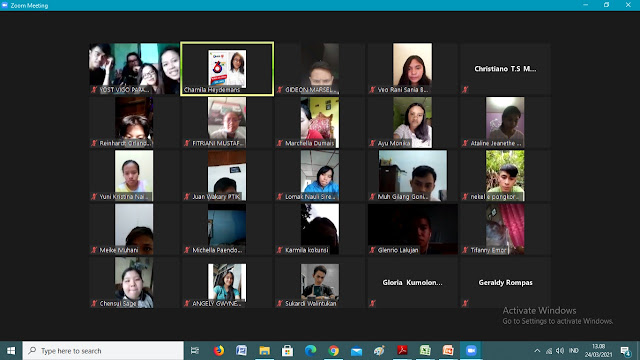640x360 pixels.
Task: Open Microsoft Edge from the taskbar
Action: pos(311,351)
